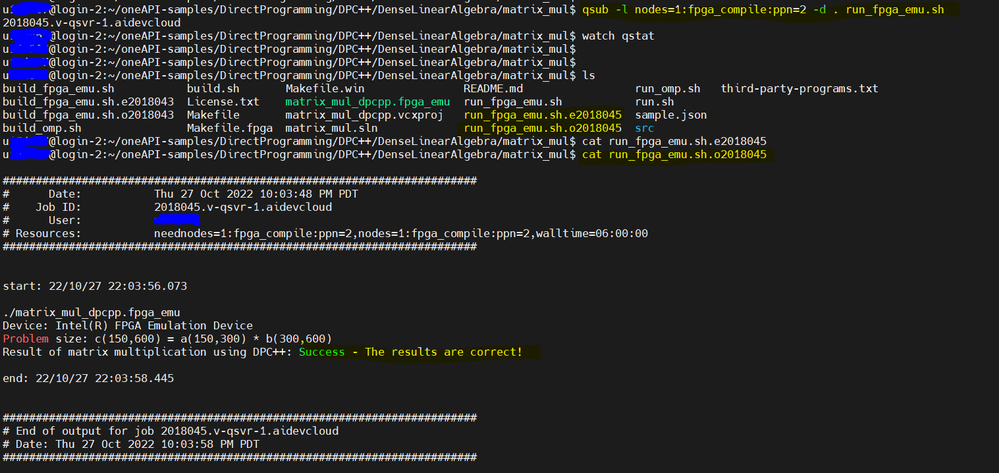
Task: Click the third-party-programs.txt file name
Action: click(799, 88)
